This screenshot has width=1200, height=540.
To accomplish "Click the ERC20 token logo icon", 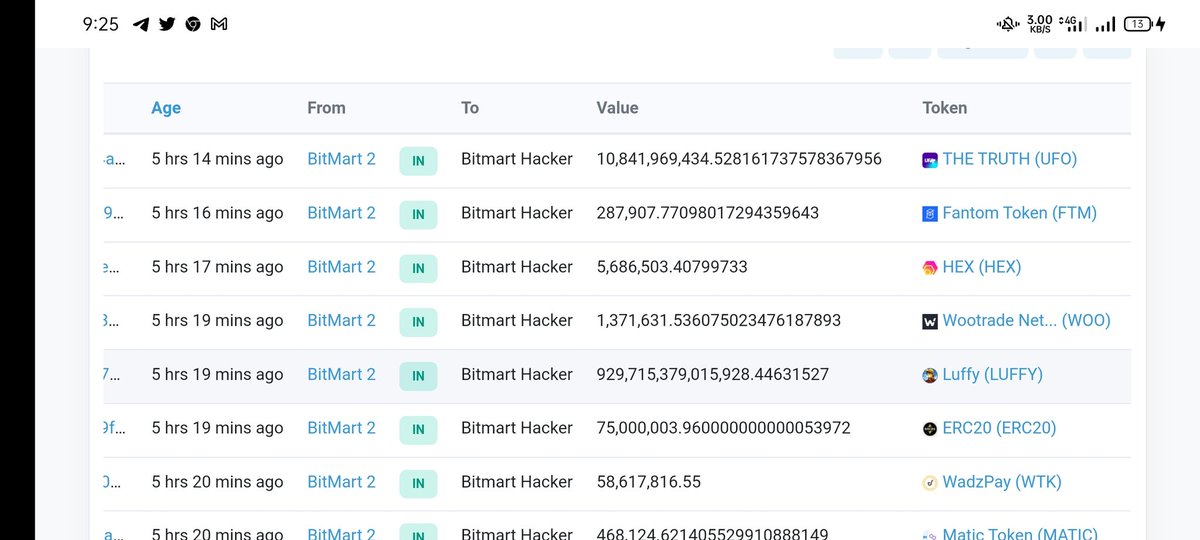I will (x=930, y=429).
